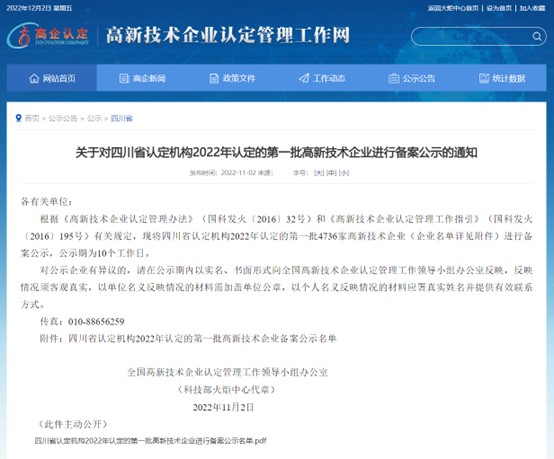This screenshot has width=554, height=459.
Task: Click the breadcrumb location pin icon
Action: click(x=19, y=118)
